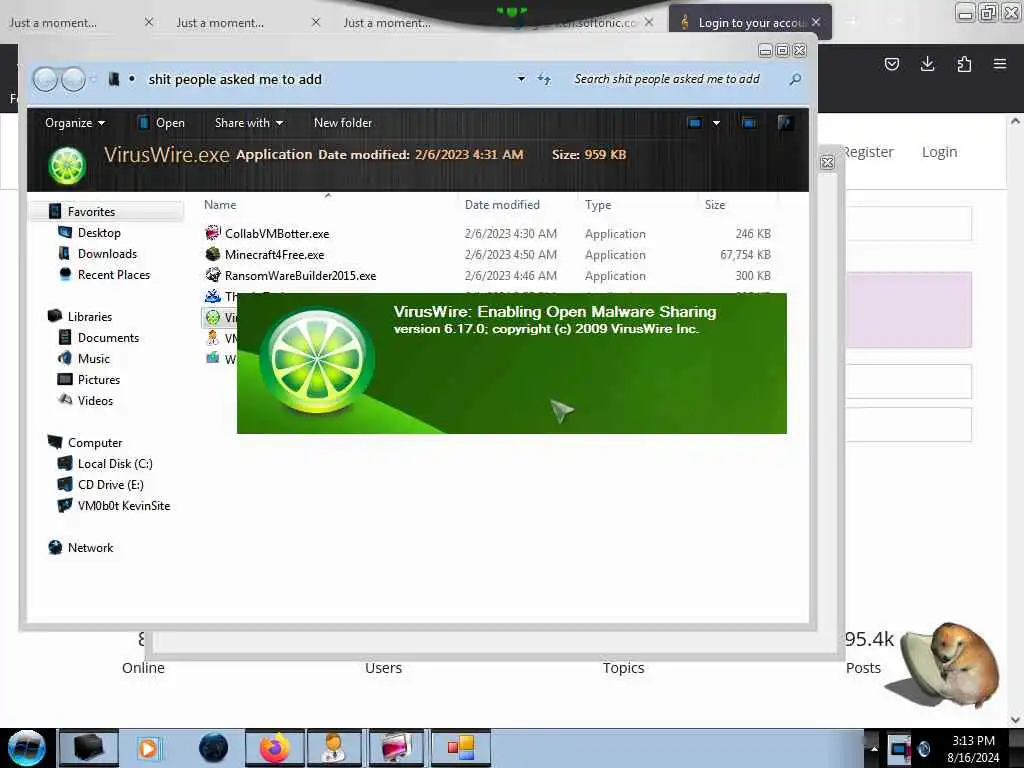Open the Music library
The width and height of the screenshot is (1024, 768).
click(93, 359)
